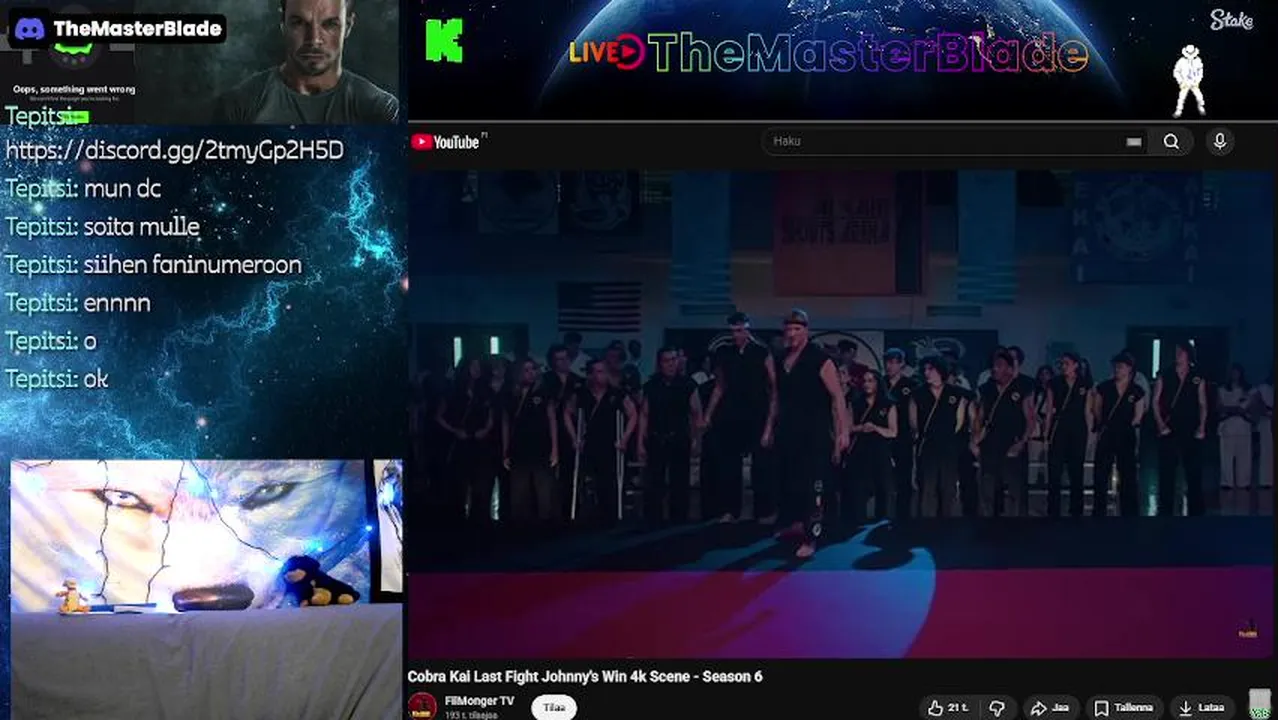This screenshot has width=1278, height=720.
Task: Open the YouTube home logo
Action: click(446, 142)
